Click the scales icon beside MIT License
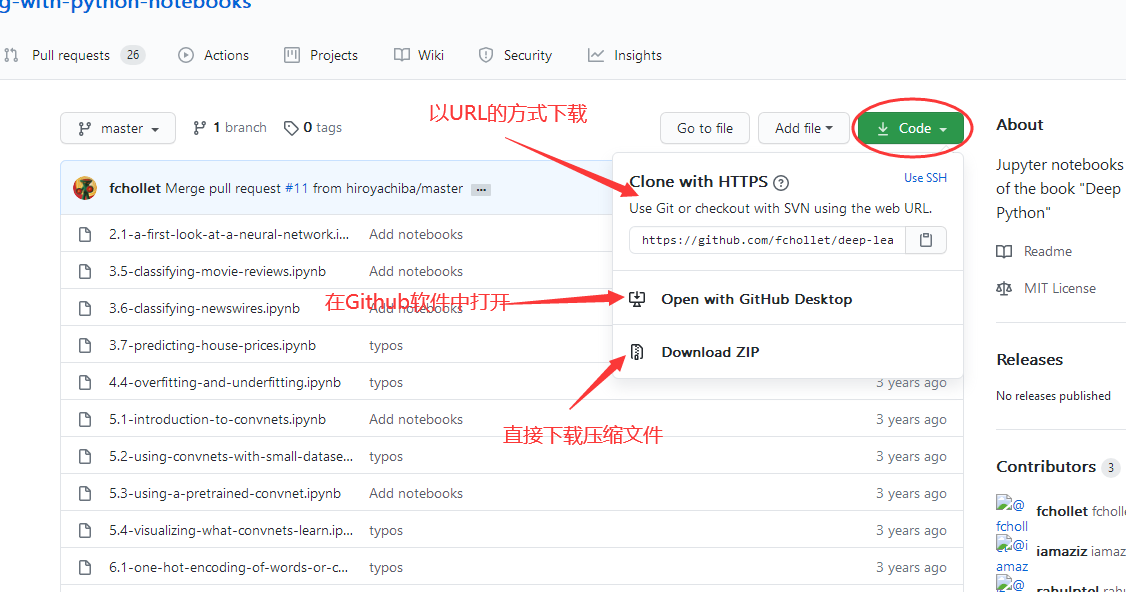Screen dimensions: 1126x592 1004,288
